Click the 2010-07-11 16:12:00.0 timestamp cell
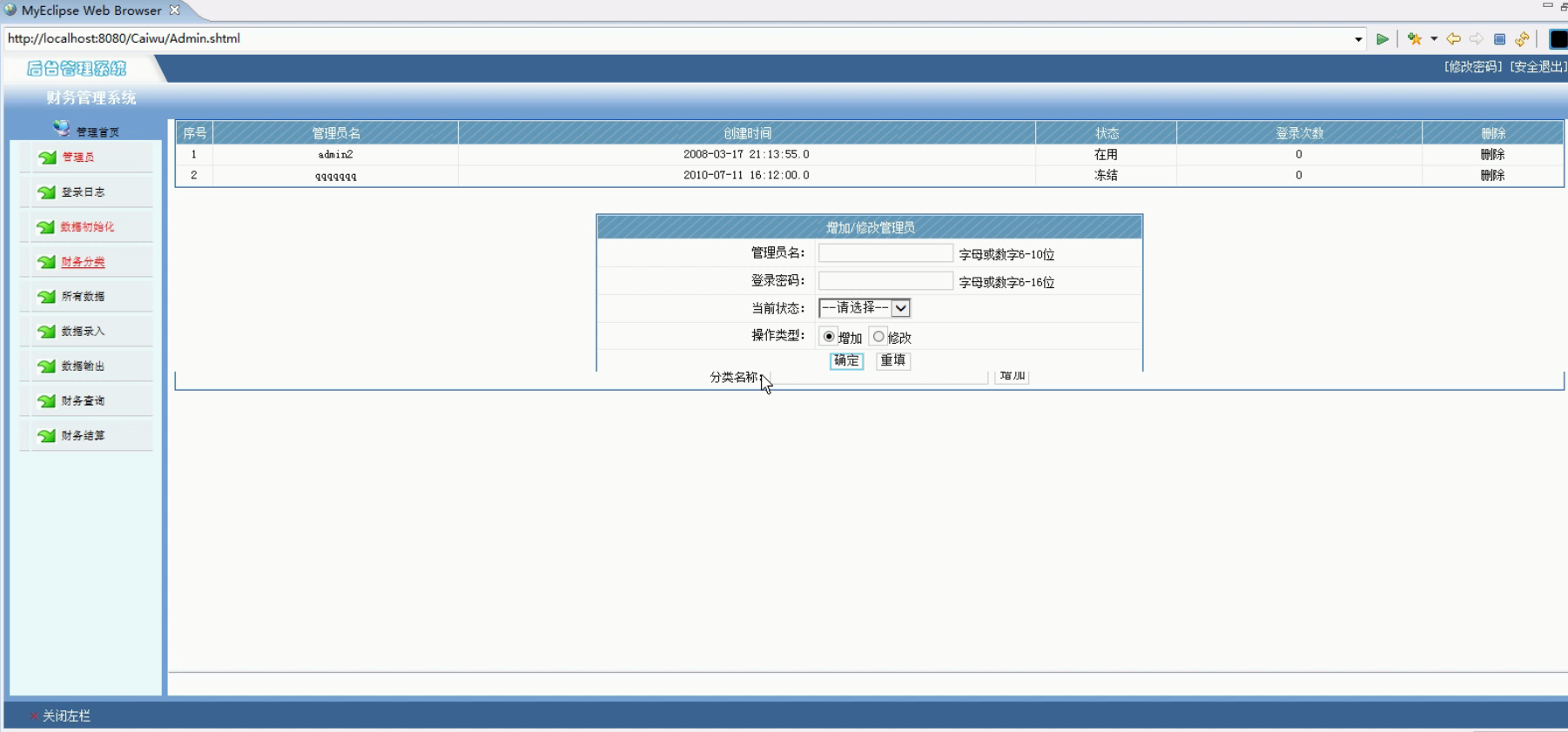Screen dimensions: 1568x732 click(x=746, y=175)
